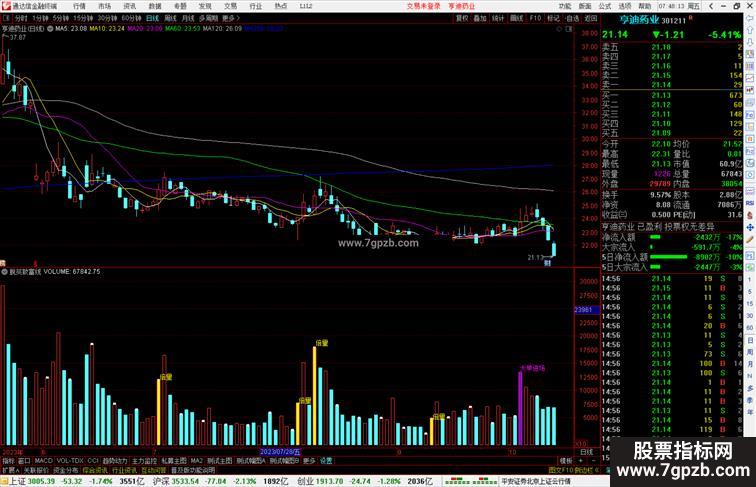This screenshot has width=756, height=487.
Task: Click the 创业 index value 1913.70
Action: pyautogui.click(x=329, y=481)
